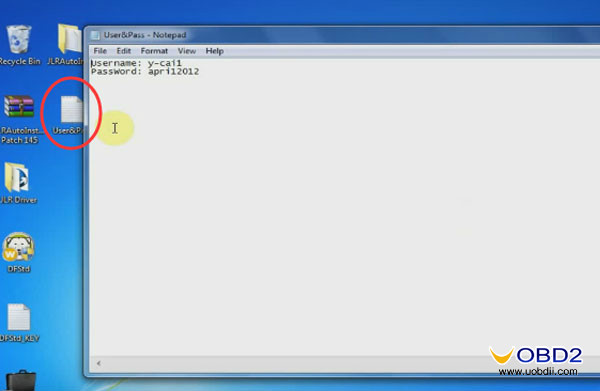Image resolution: width=600 pixels, height=391 pixels.
Task: Place cursor at the end of Password line
Action: tap(199, 72)
